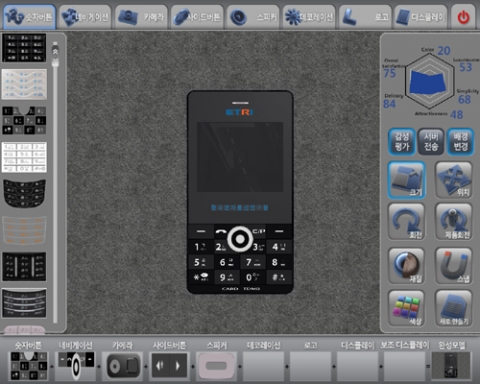Click the Attractiveness score value 48
The width and height of the screenshot is (480, 384).
point(456,115)
